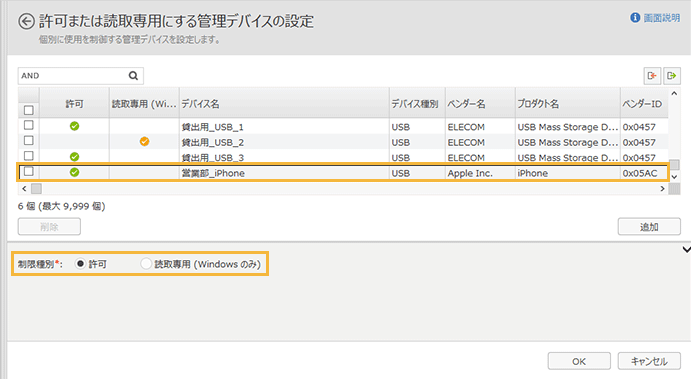Sort by the ベンダーID column header

644,104
